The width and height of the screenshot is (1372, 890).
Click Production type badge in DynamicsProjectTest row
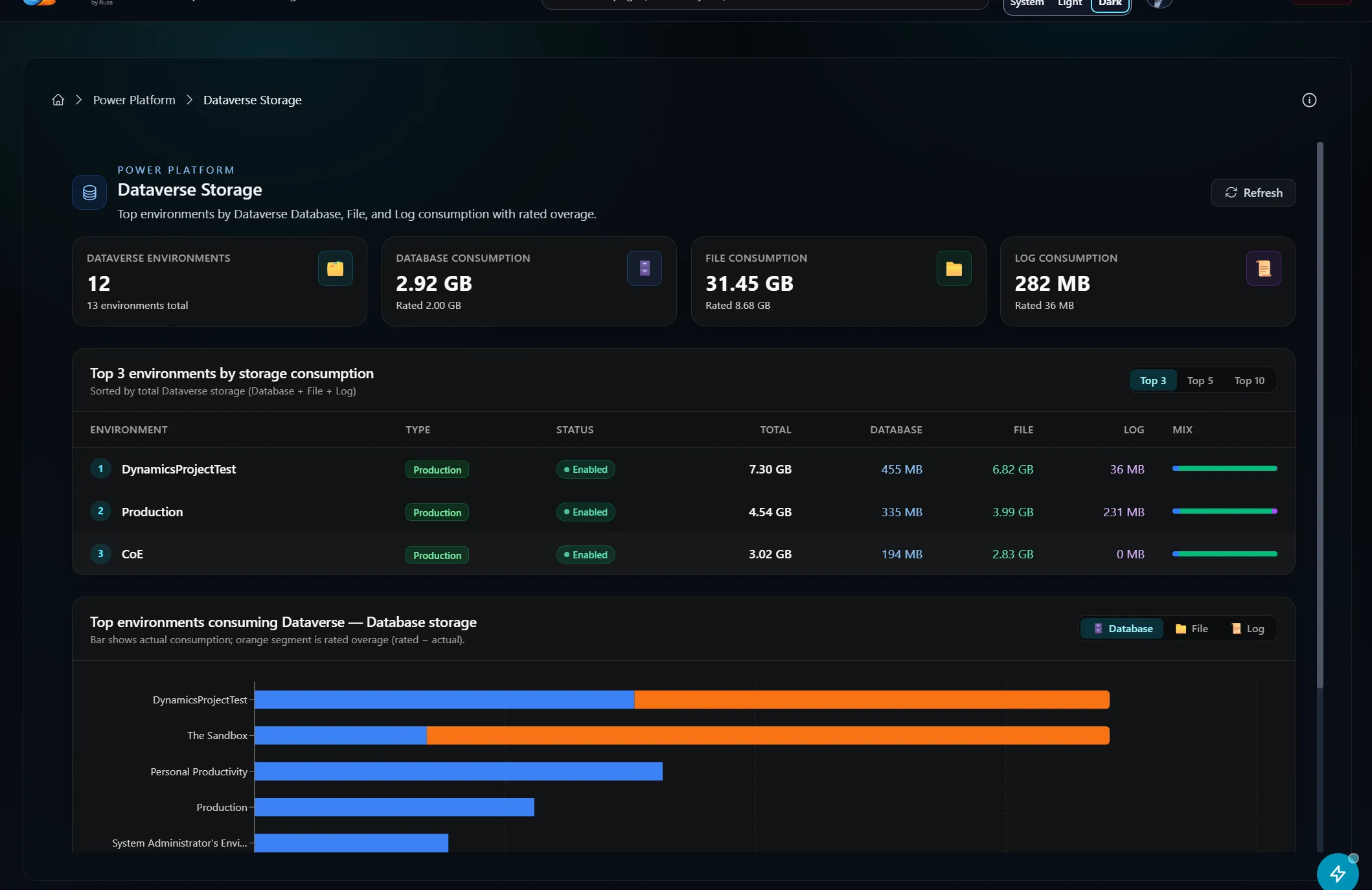point(437,470)
